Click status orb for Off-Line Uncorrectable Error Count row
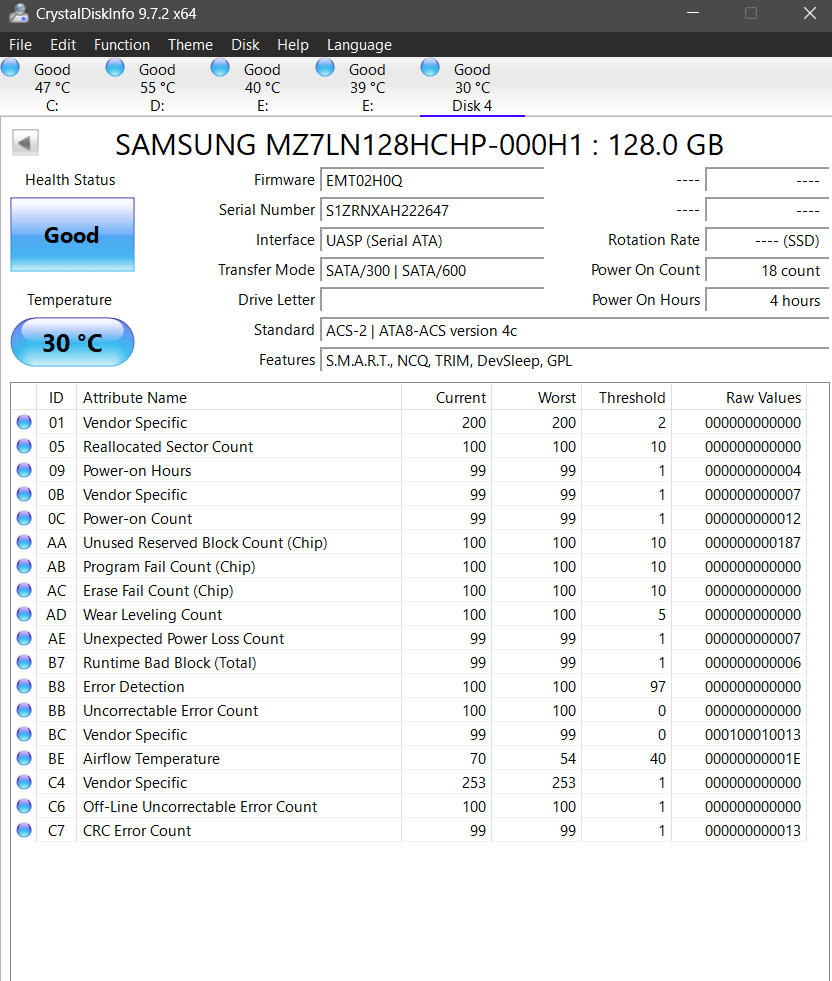Screen dimensions: 832x981 (x=24, y=806)
